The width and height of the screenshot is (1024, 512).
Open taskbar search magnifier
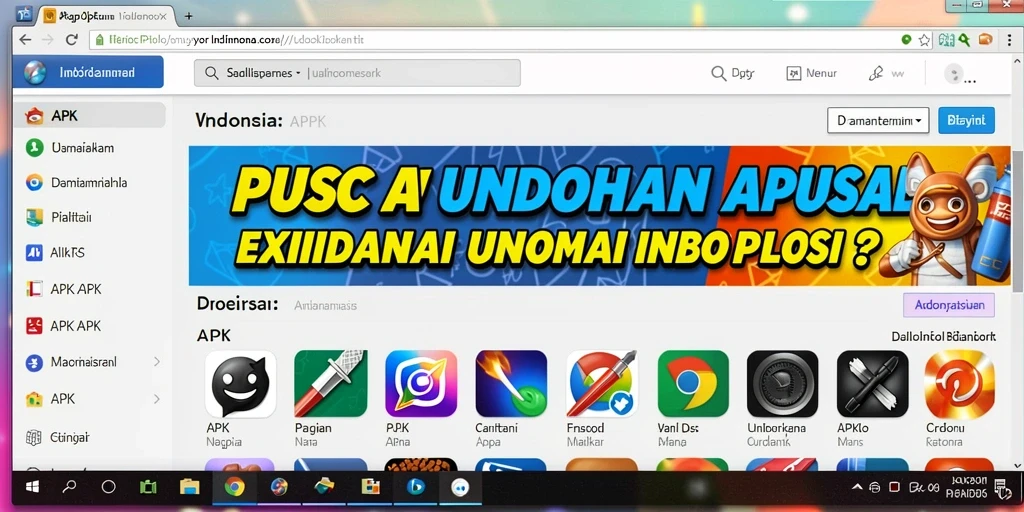(69, 487)
